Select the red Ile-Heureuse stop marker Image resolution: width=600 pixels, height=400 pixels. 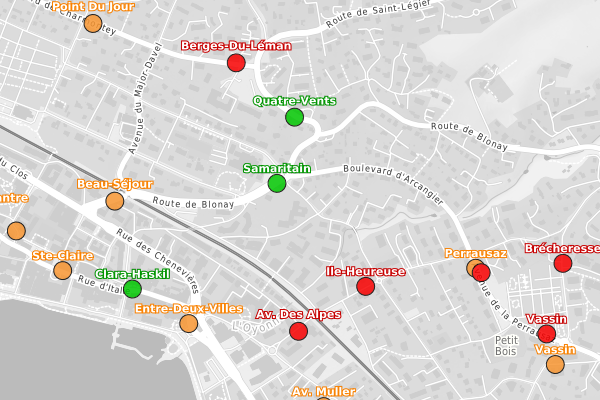[x=365, y=287]
